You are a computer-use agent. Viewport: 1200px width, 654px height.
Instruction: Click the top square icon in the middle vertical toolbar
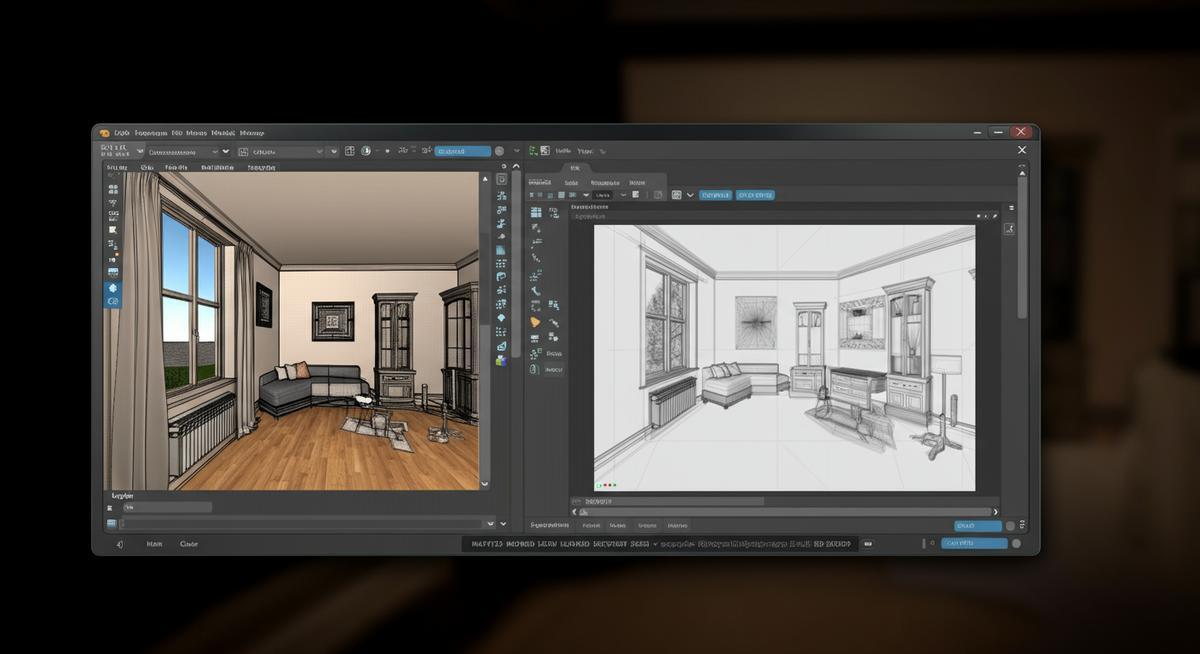pos(501,180)
